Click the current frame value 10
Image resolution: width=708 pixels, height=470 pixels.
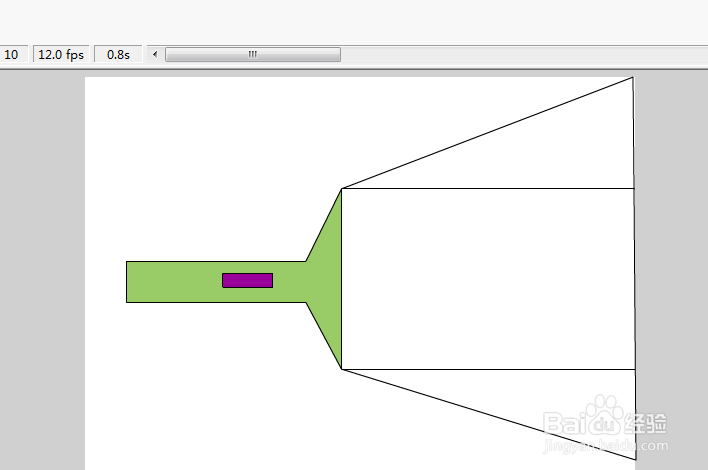(12, 55)
